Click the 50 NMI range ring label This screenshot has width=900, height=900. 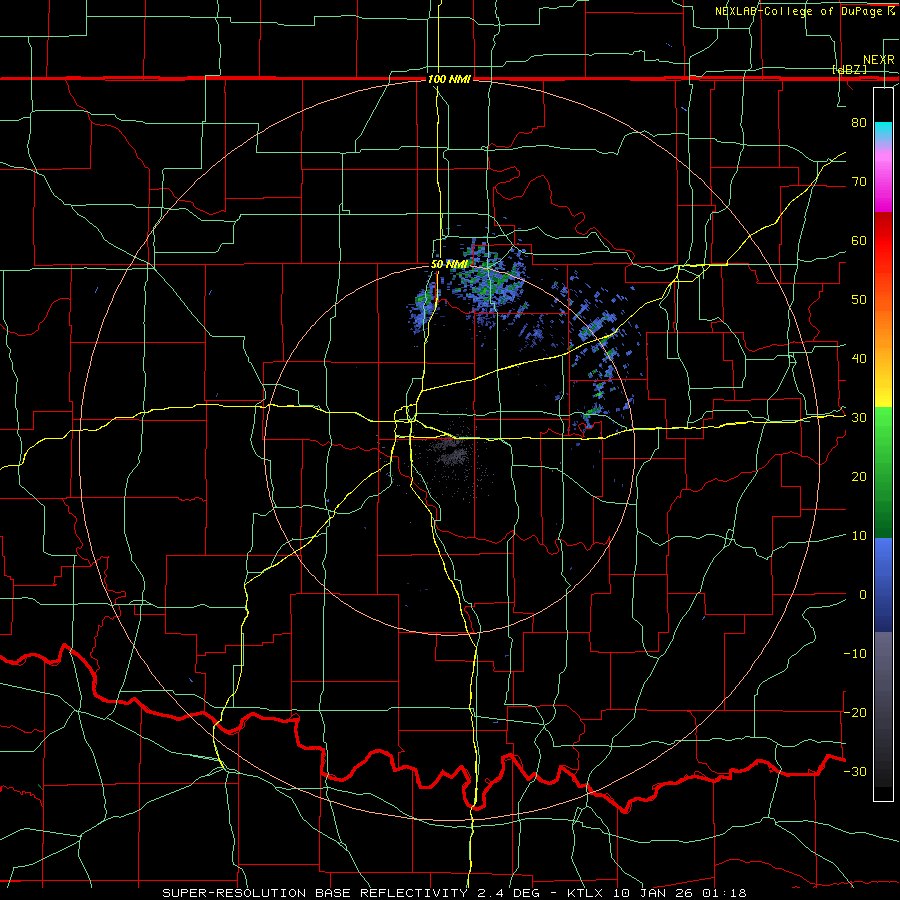coord(449,265)
